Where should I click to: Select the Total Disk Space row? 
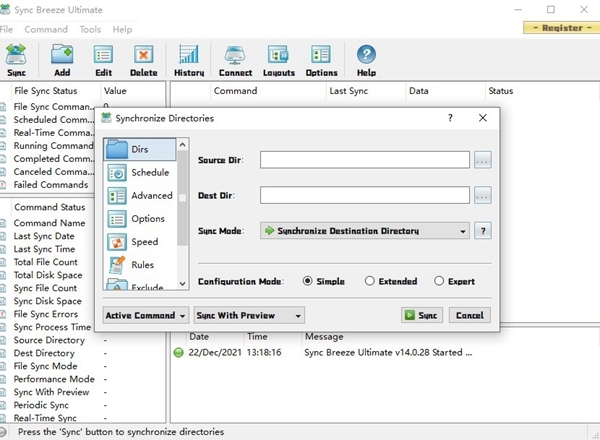[48, 275]
